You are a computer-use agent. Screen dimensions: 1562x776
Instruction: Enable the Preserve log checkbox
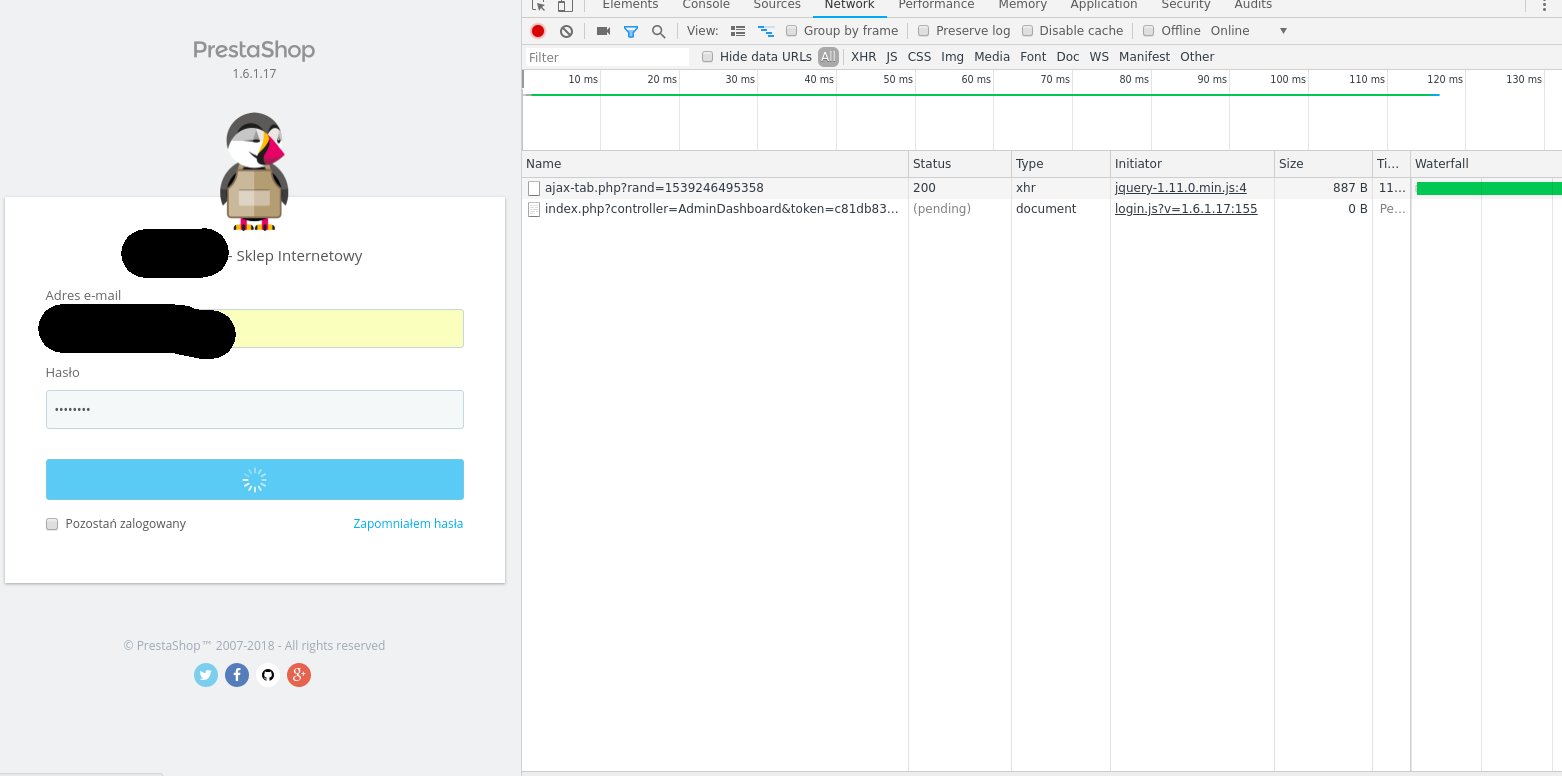(924, 31)
